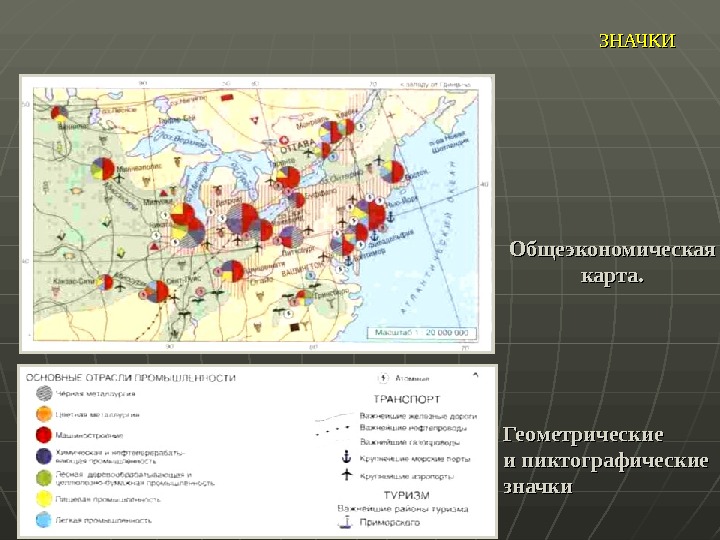The width and height of the screenshot is (720, 540).
Task: Click the airplane airports legend icon
Action: point(347,475)
